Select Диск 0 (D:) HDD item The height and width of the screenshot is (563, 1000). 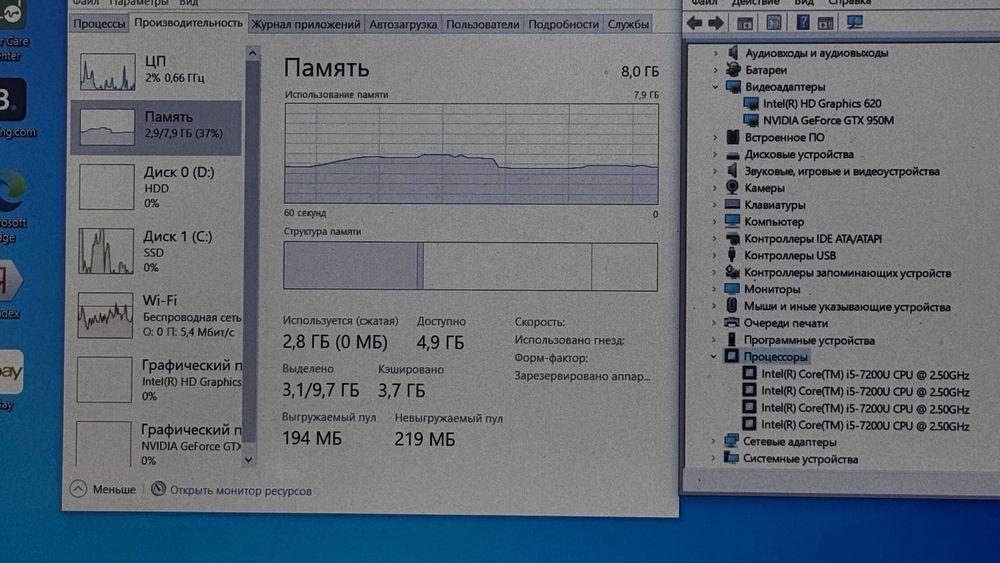156,187
